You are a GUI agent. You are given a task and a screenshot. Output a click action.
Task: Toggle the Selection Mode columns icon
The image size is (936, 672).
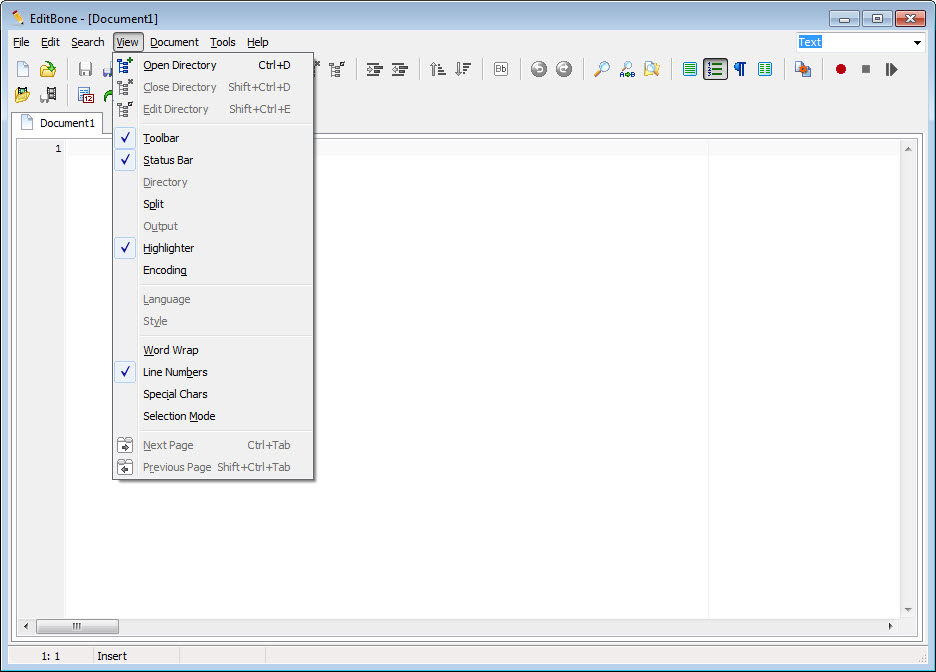coord(765,69)
